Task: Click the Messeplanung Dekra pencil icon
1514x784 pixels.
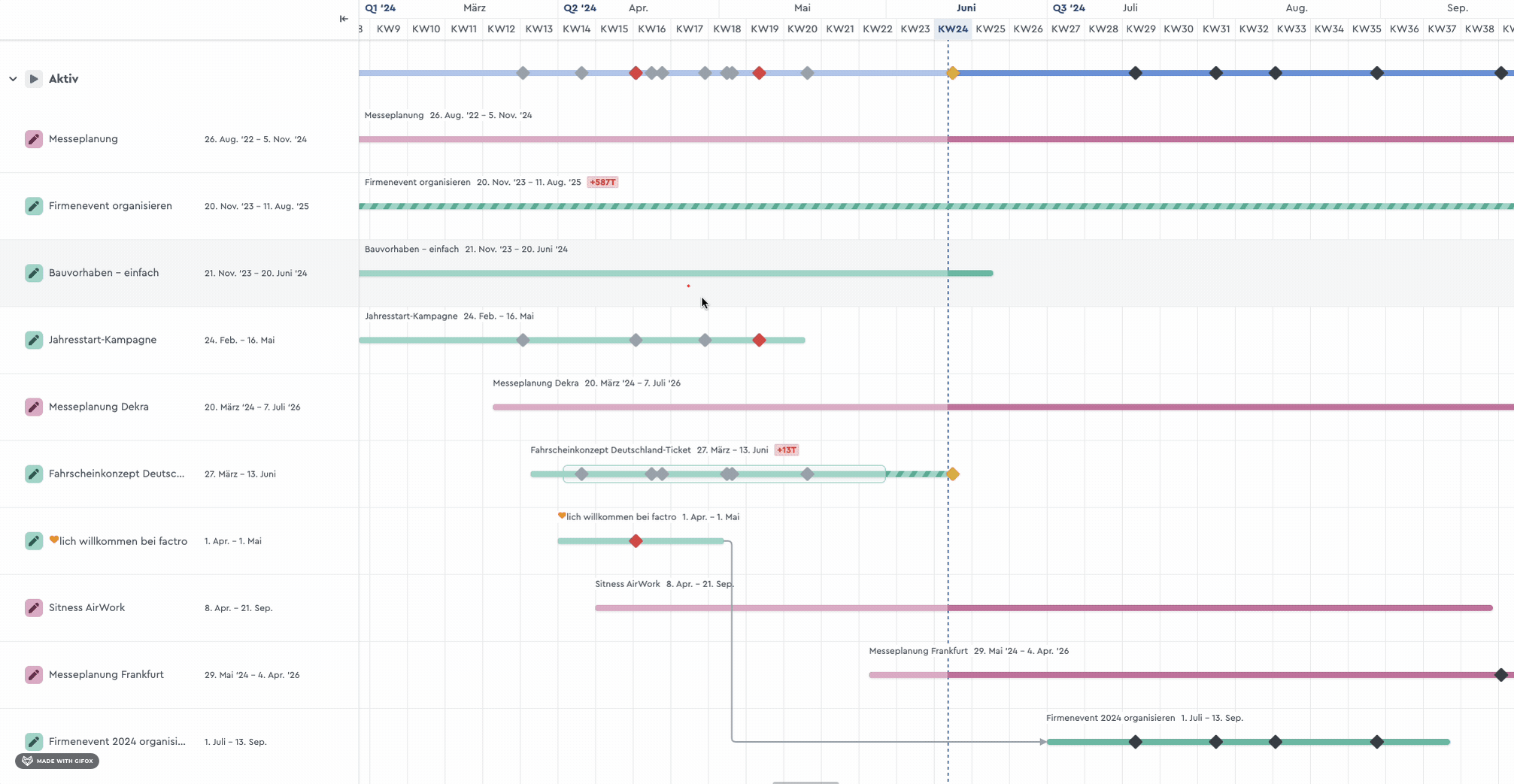Action: (34, 407)
